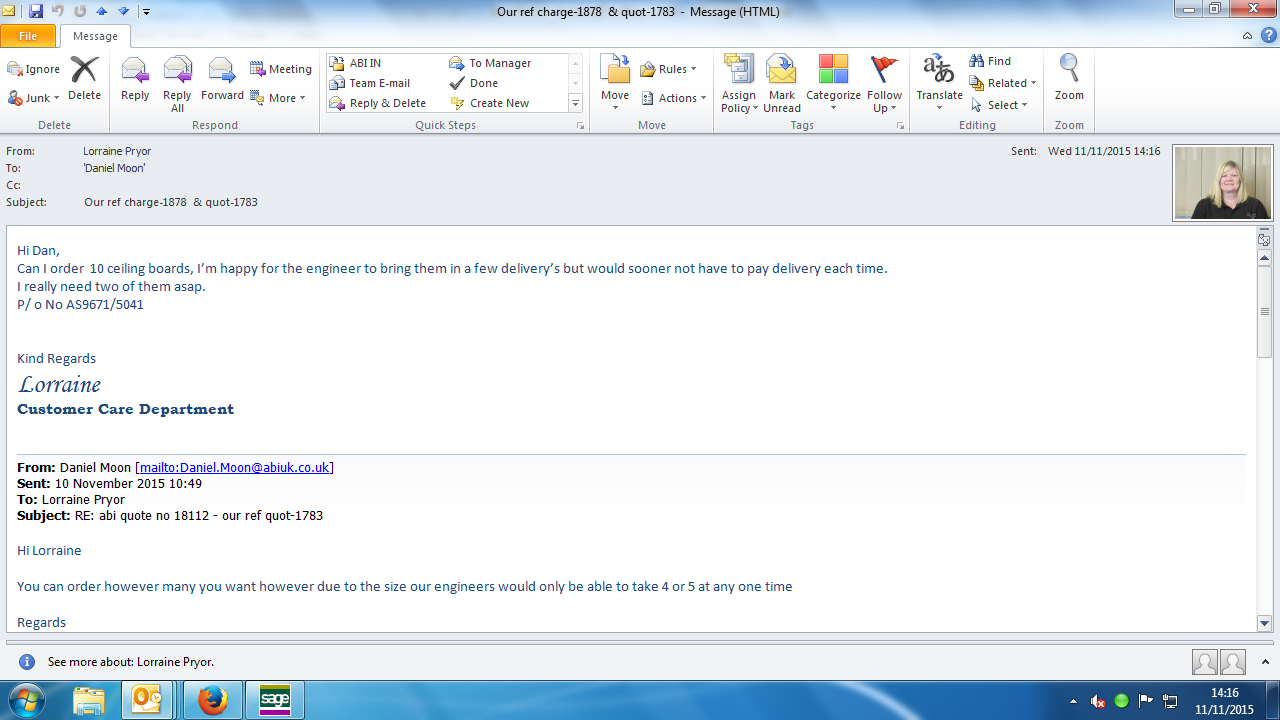Image resolution: width=1280 pixels, height=720 pixels.
Task: Expand the More respond options dropdown
Action: (278, 98)
